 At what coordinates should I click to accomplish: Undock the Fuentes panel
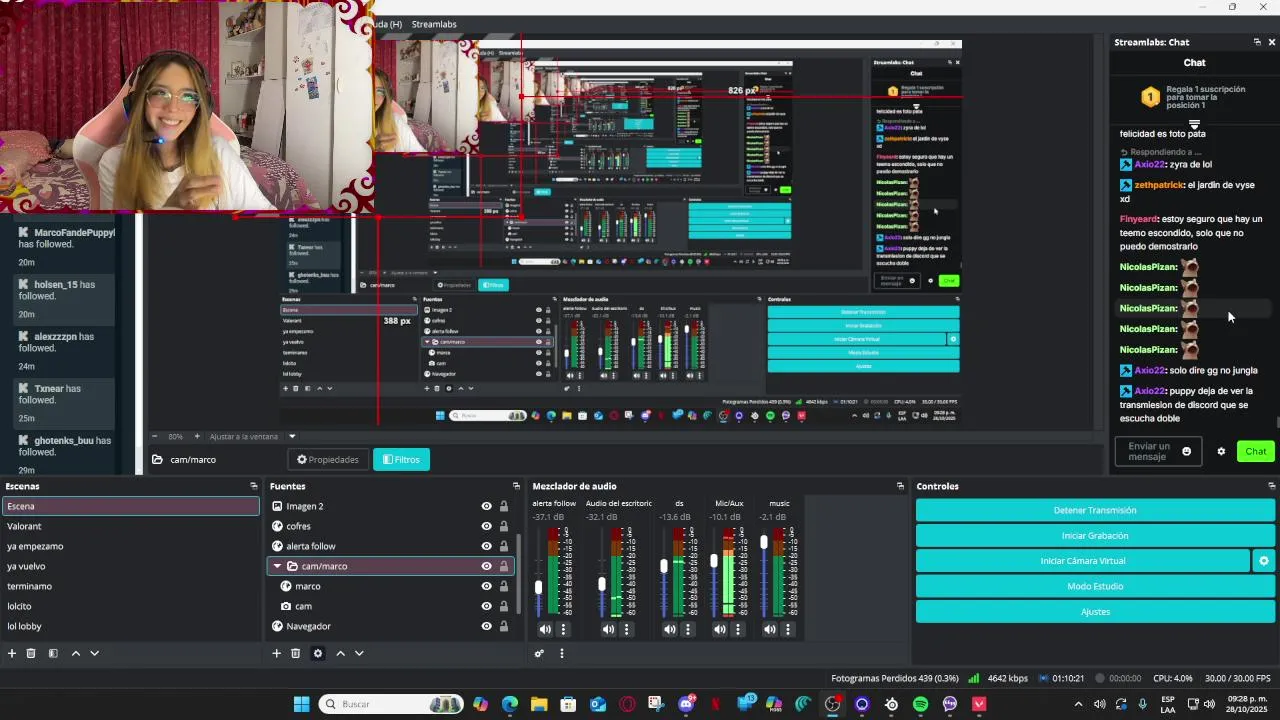516,486
